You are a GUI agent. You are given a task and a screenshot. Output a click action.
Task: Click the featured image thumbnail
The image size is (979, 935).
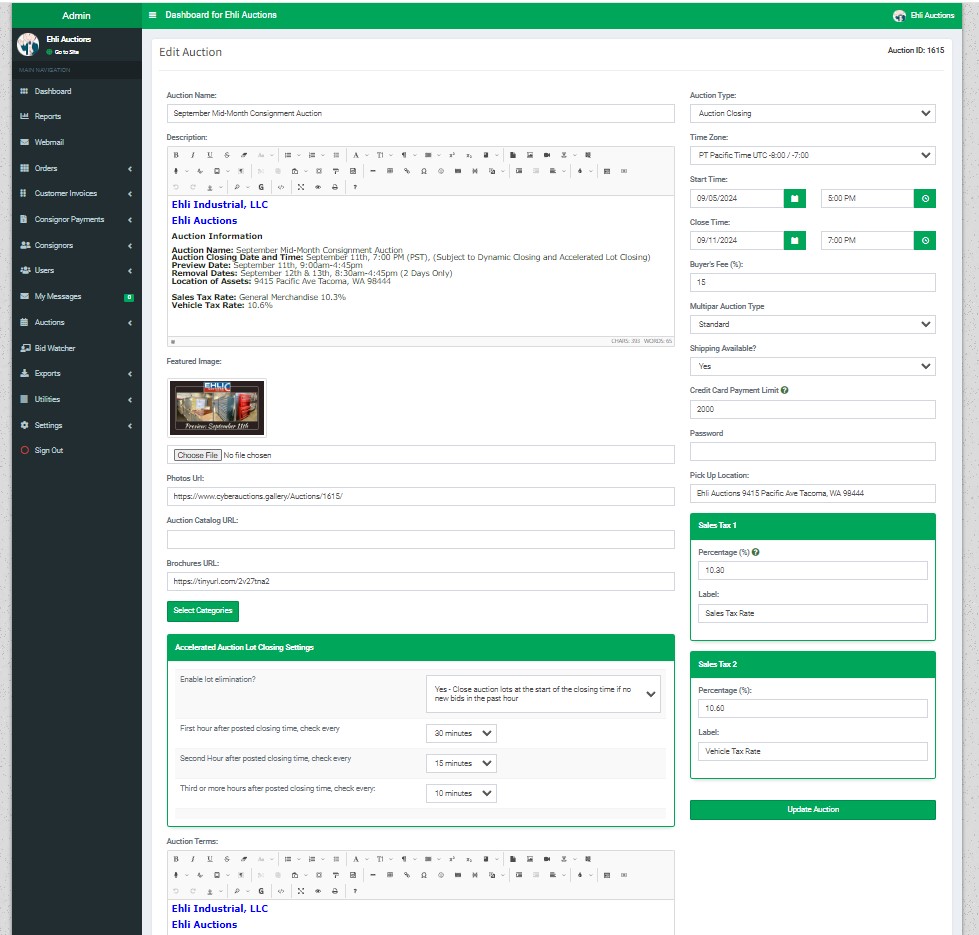tap(217, 408)
